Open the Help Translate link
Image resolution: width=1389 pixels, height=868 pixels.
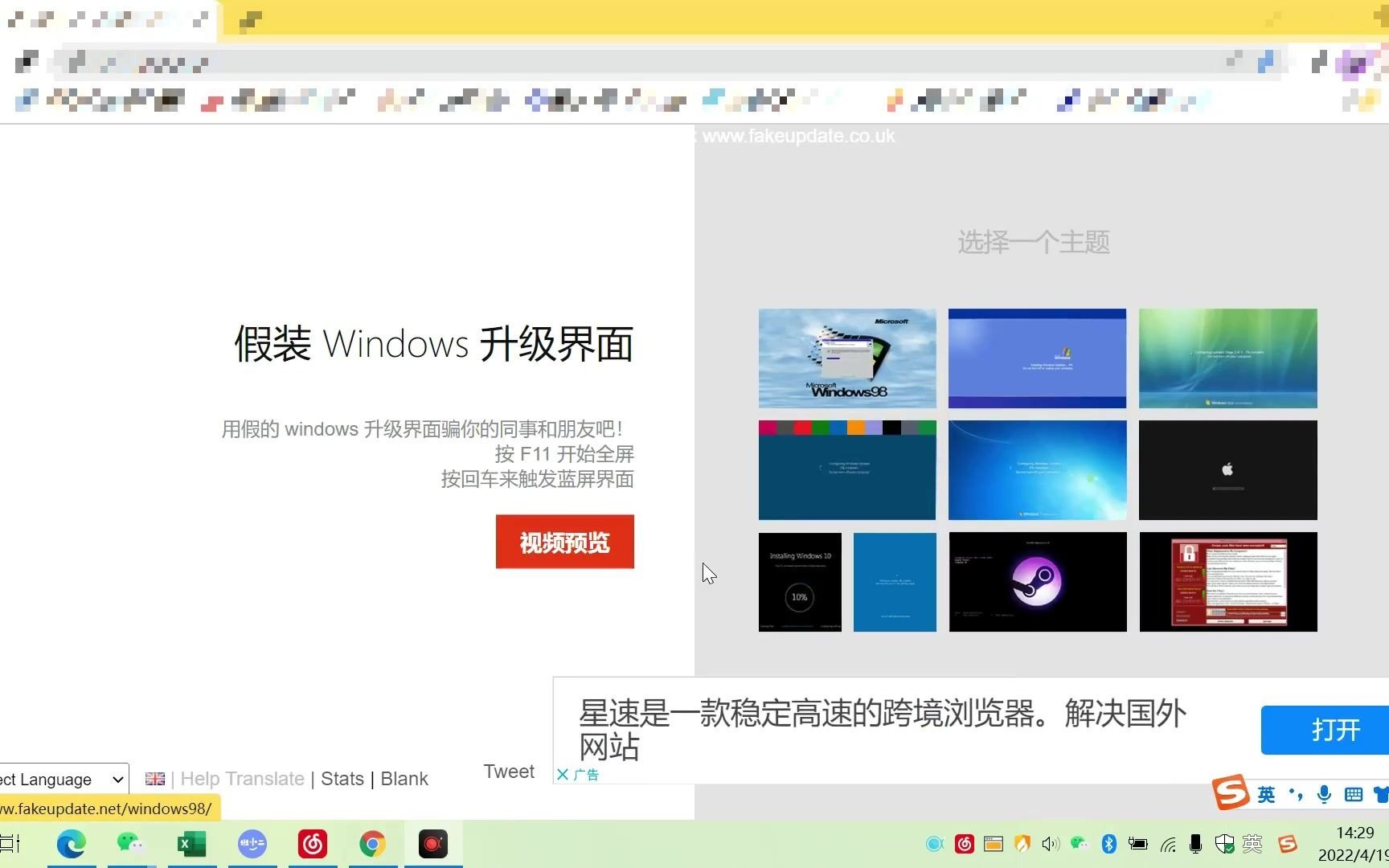pyautogui.click(x=242, y=779)
